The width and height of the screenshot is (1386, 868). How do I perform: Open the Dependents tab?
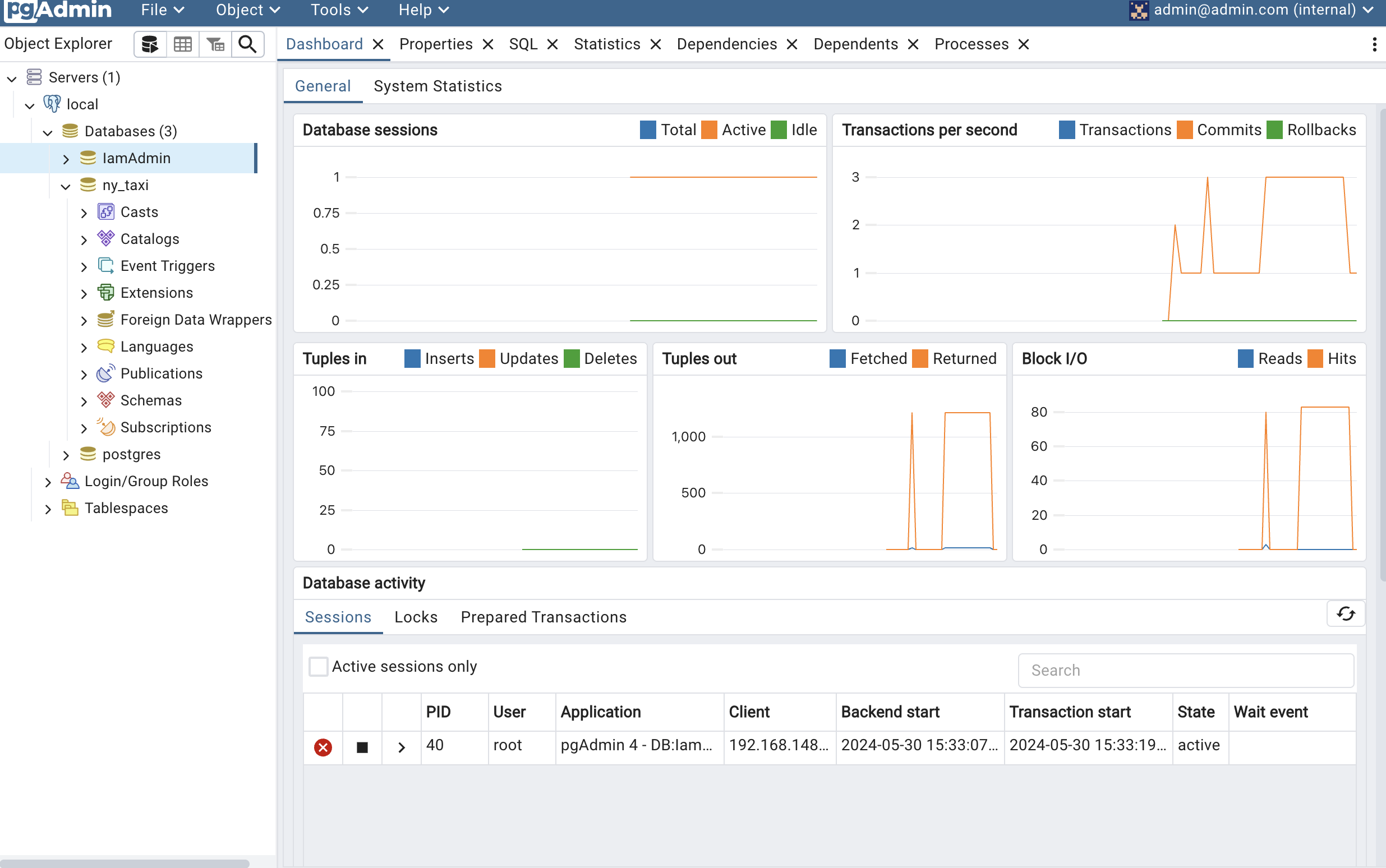click(x=855, y=44)
